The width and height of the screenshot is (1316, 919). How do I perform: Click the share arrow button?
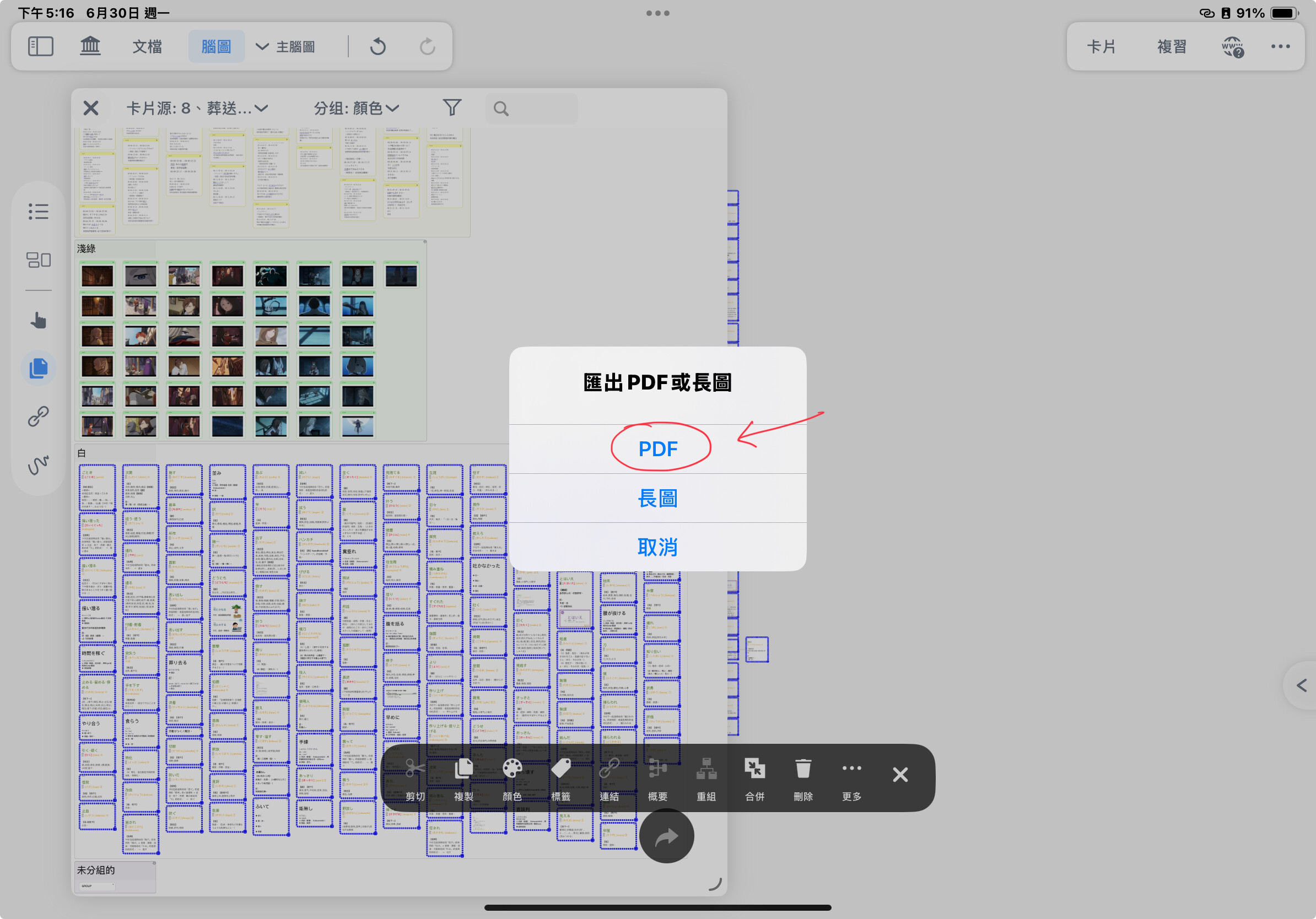pyautogui.click(x=667, y=836)
